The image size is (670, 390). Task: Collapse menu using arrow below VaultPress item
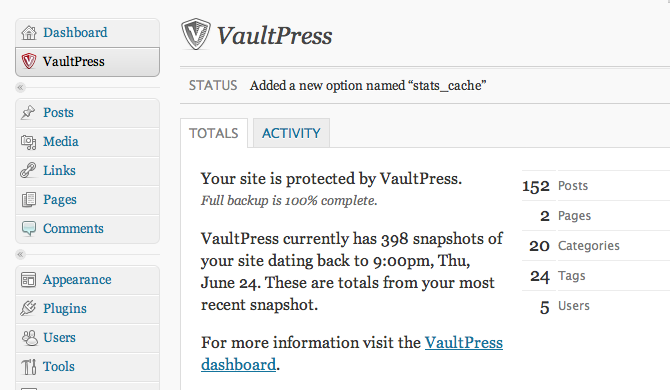point(20,88)
